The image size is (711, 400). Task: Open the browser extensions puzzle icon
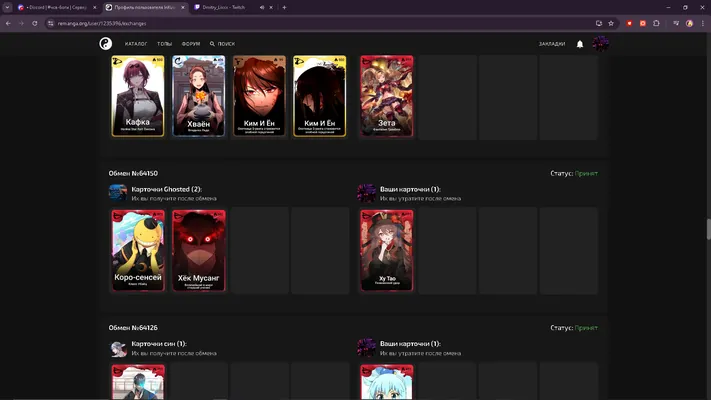656,23
